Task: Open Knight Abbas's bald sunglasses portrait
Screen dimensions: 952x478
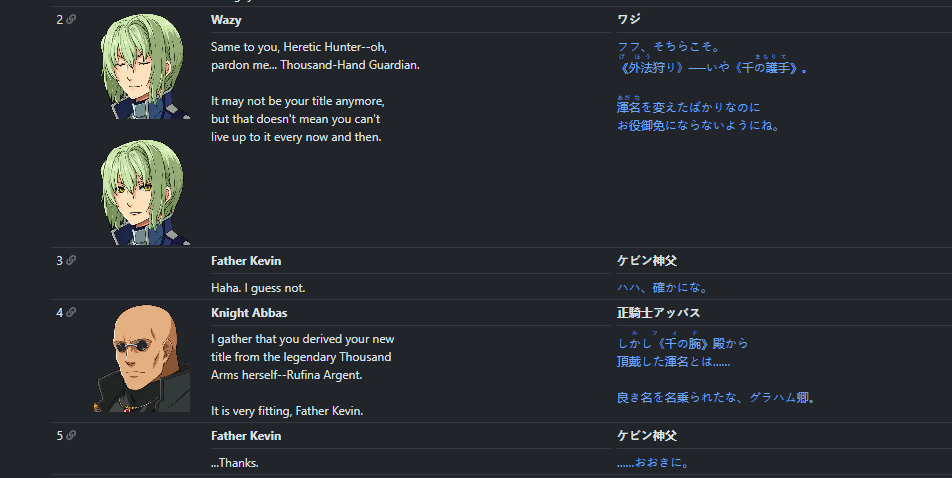Action: [x=142, y=358]
